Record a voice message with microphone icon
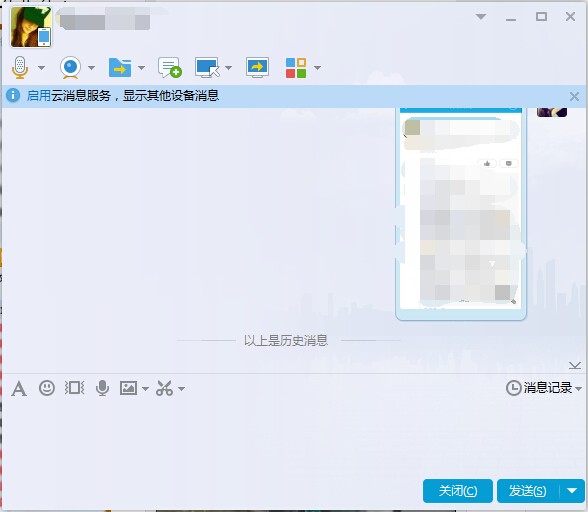The image size is (588, 512). click(102, 388)
